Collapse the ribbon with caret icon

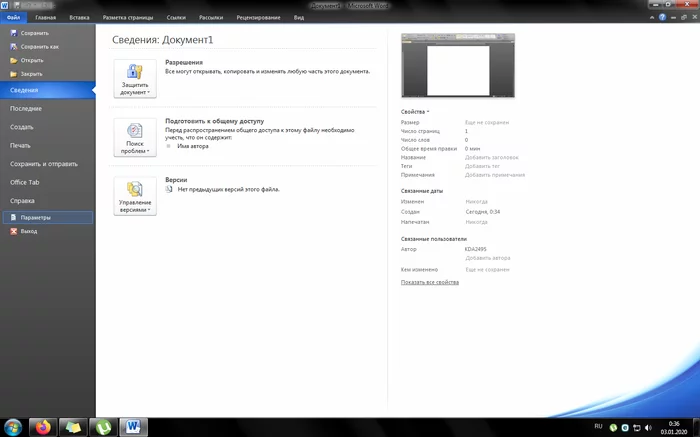(x=652, y=17)
